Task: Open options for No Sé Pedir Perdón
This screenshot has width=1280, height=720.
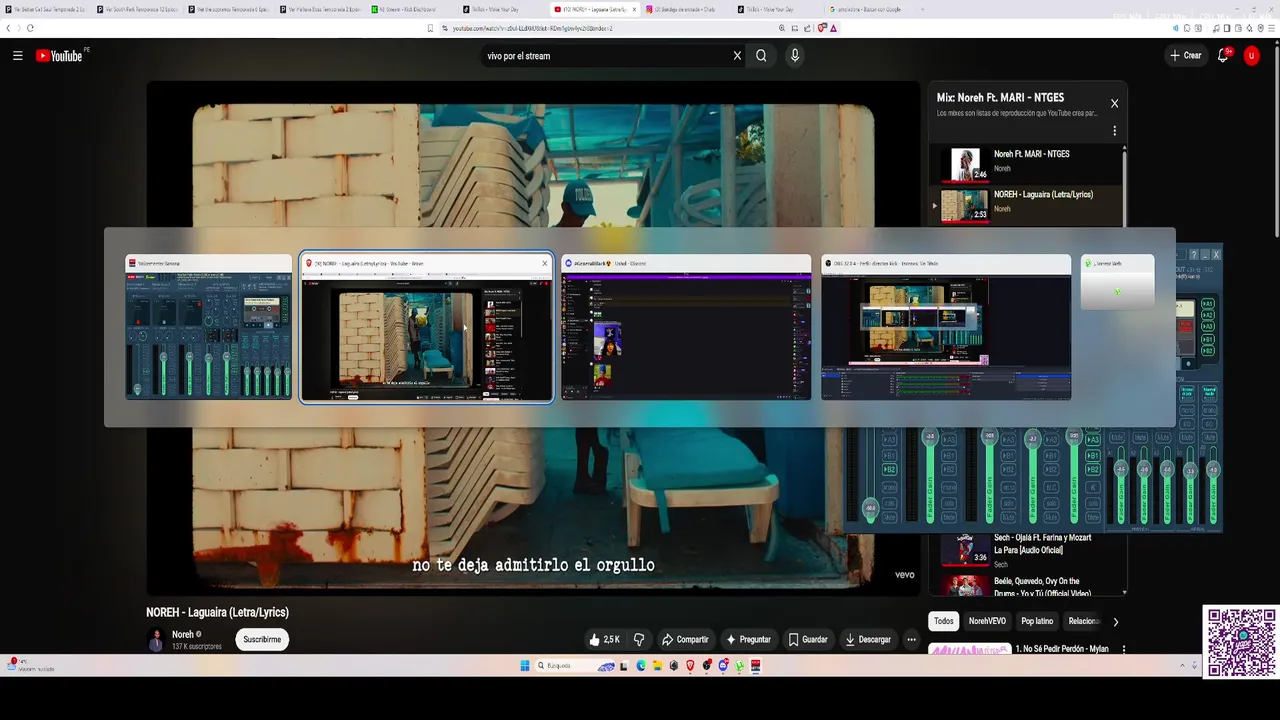Action: pyautogui.click(x=1123, y=649)
